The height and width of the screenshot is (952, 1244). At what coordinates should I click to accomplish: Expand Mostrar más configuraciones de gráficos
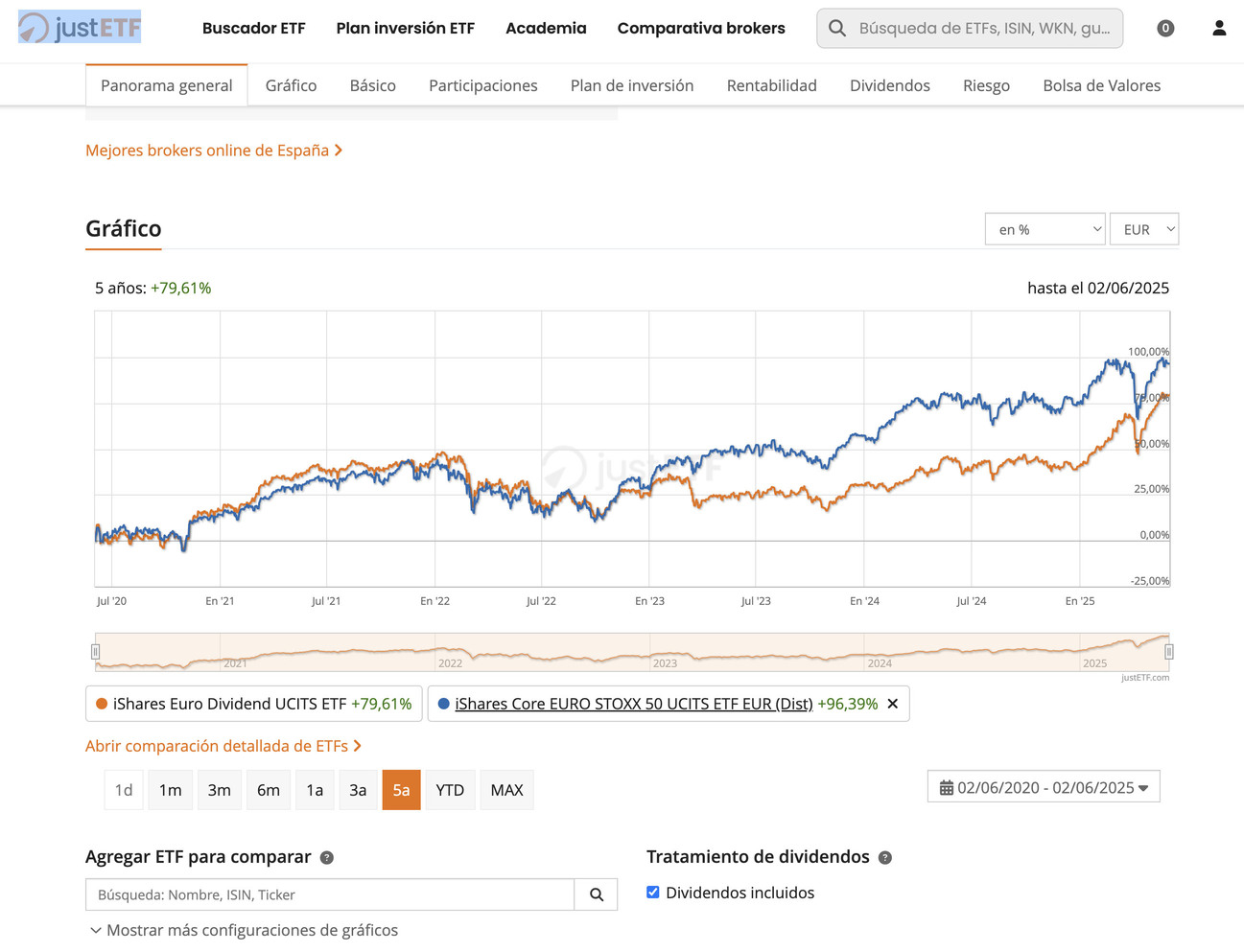pos(244,930)
